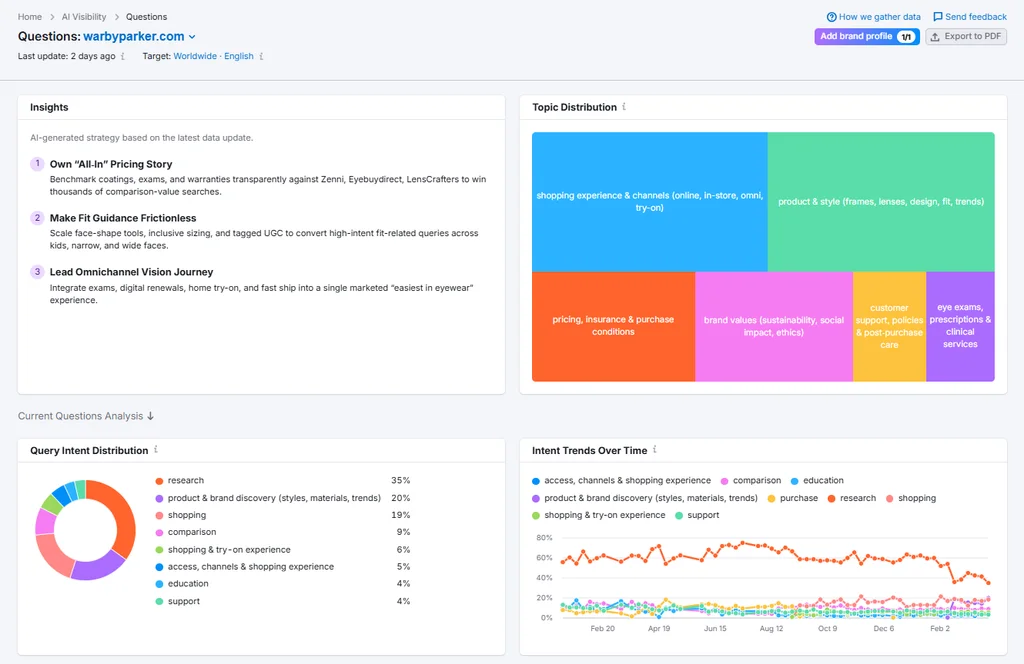
Task: Select the green product & style treemap tile
Action: [881, 202]
